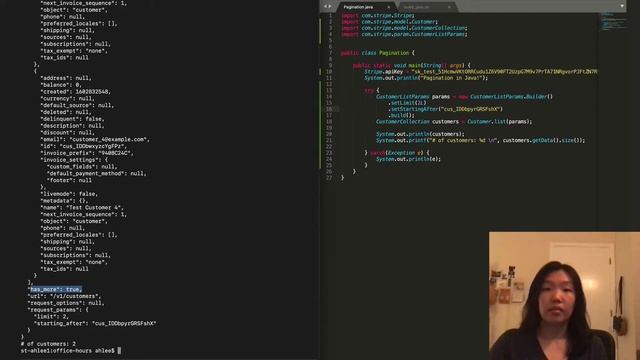Click System.out.println(customers); code line
This screenshot has width=640, height=360.
tap(420, 134)
